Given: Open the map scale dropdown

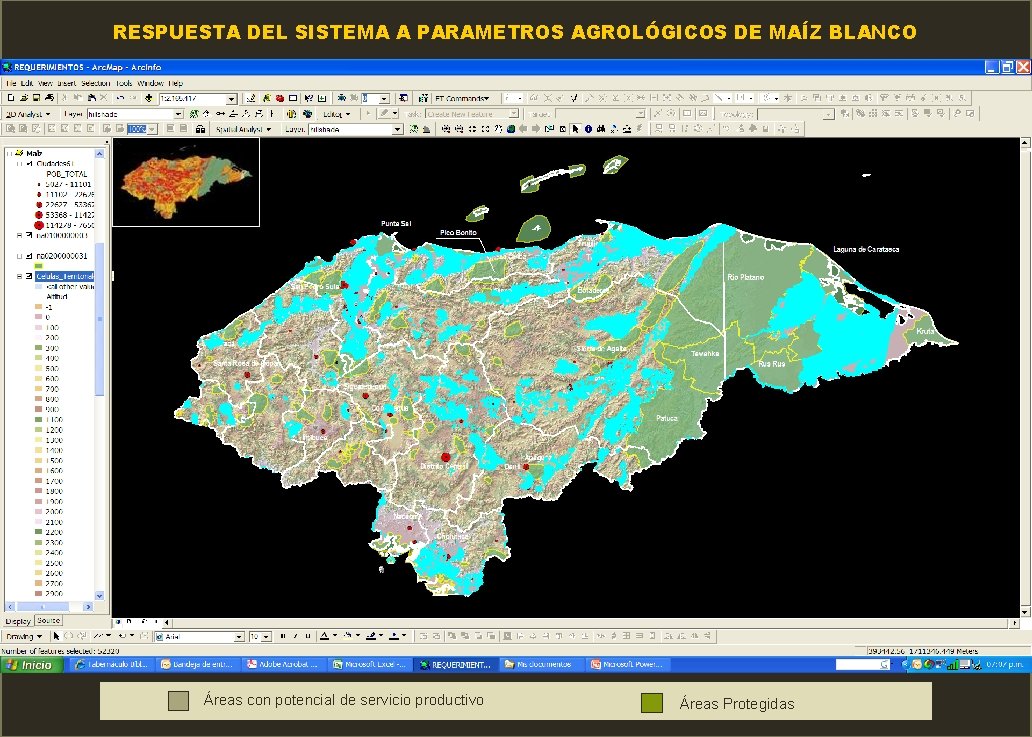Looking at the screenshot, I should tap(231, 99).
